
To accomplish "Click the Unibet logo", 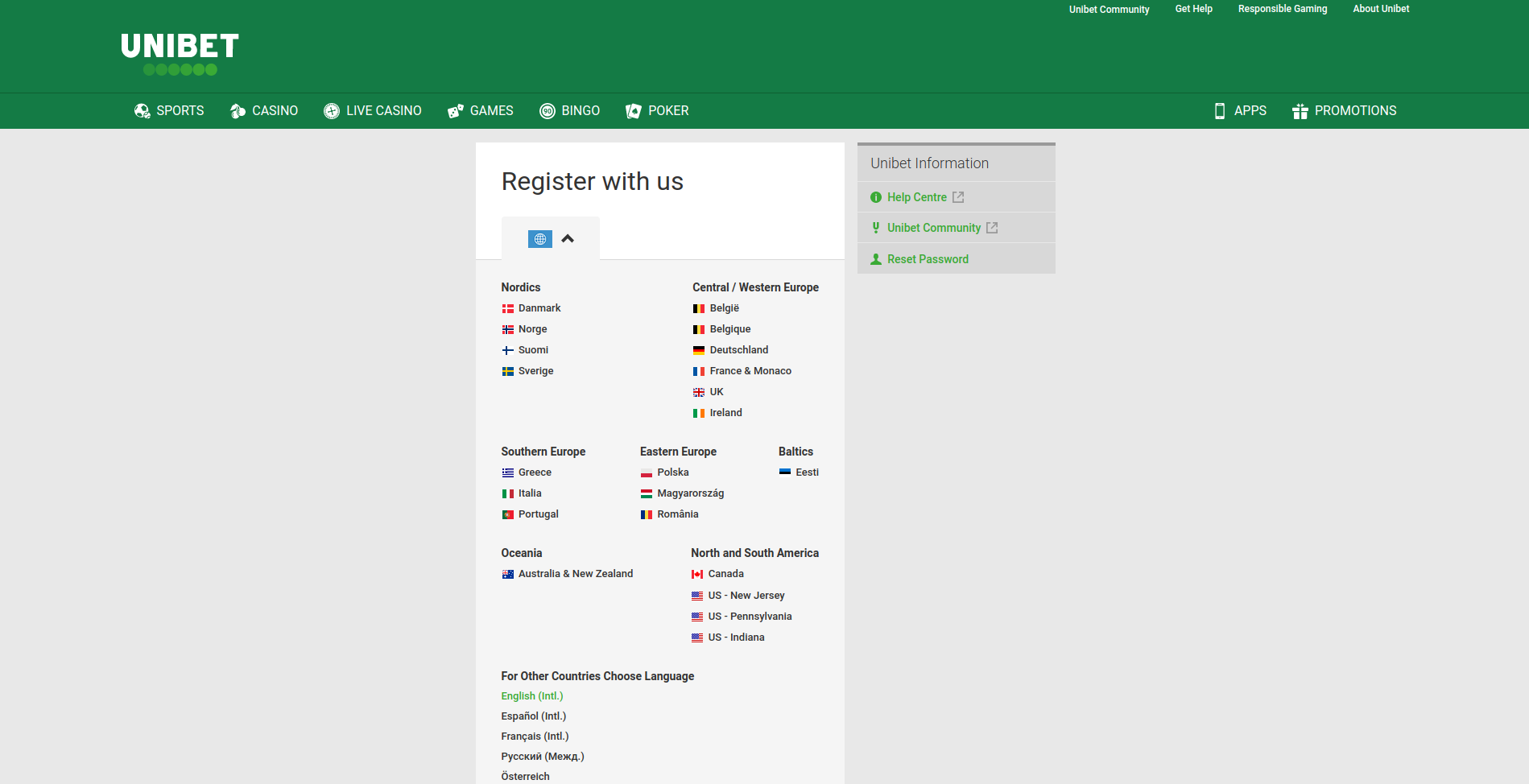I will click(180, 53).
